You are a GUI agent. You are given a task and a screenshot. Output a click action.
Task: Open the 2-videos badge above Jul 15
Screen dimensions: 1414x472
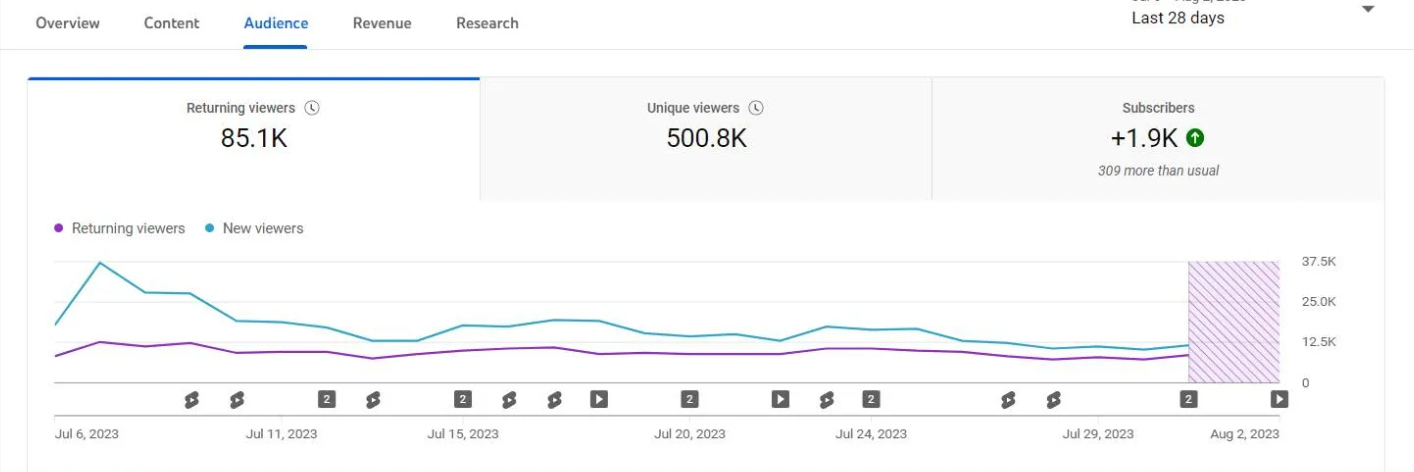click(x=463, y=399)
